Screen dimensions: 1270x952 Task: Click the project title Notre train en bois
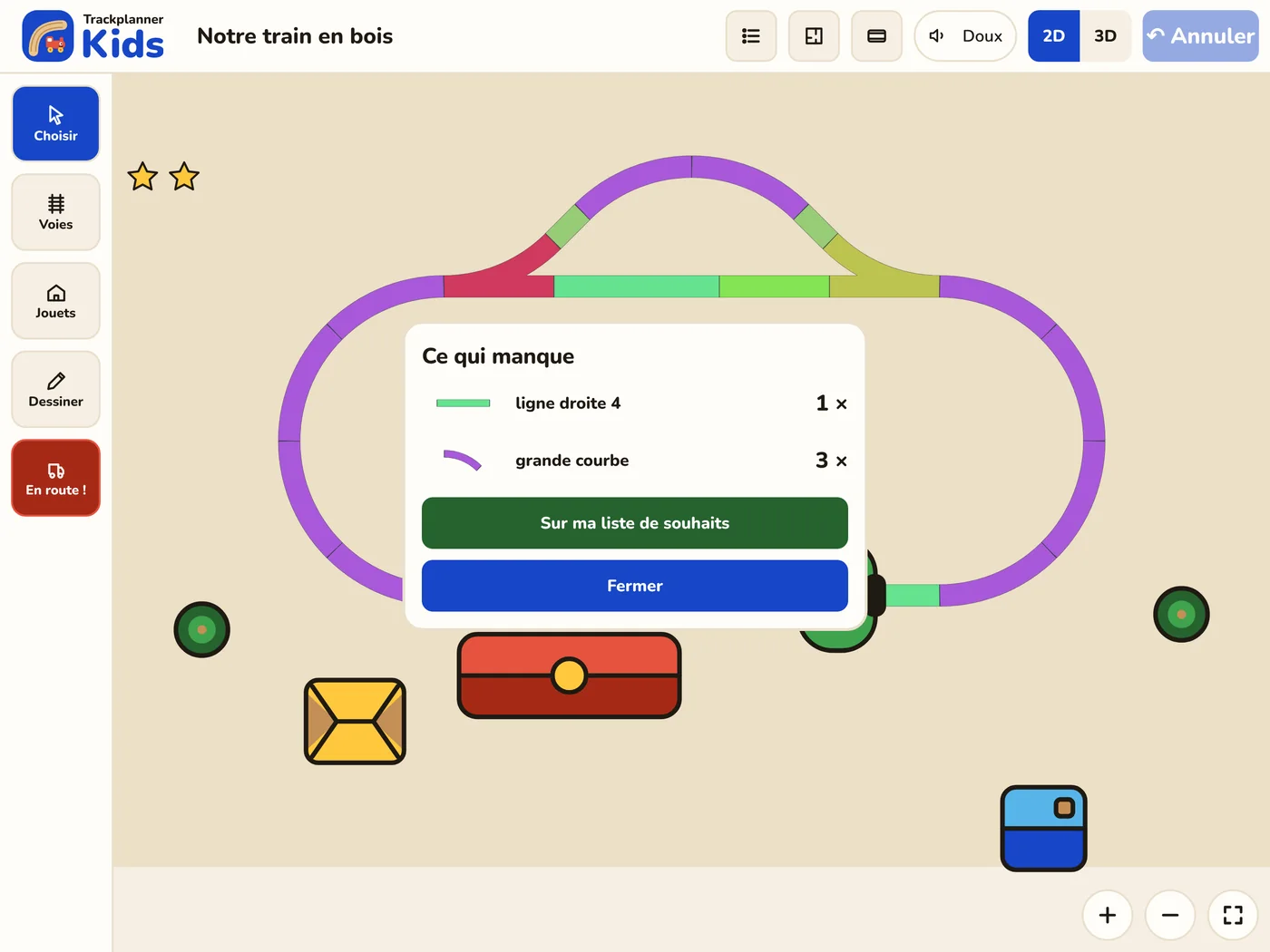[295, 36]
